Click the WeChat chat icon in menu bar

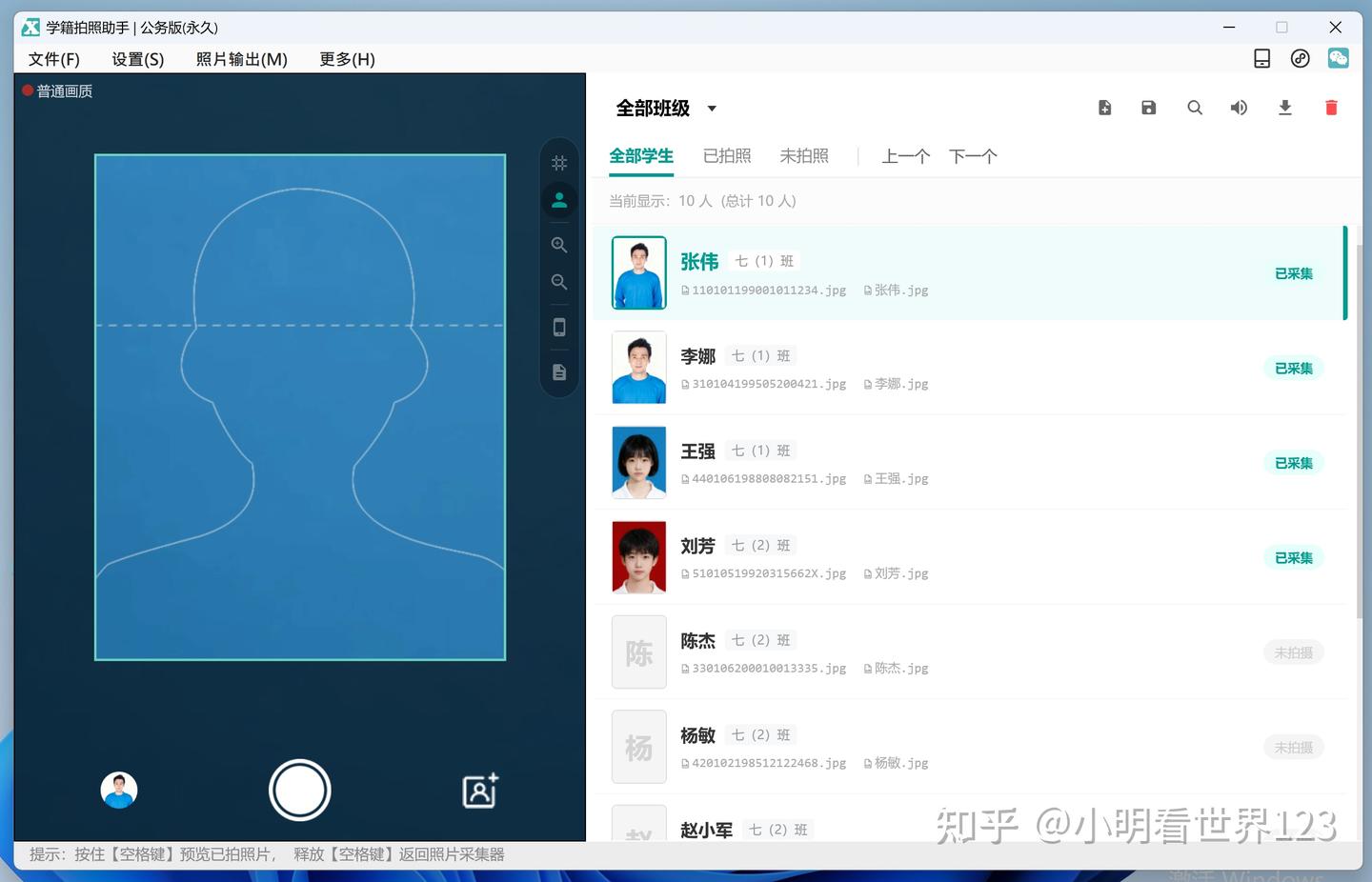click(x=1339, y=58)
